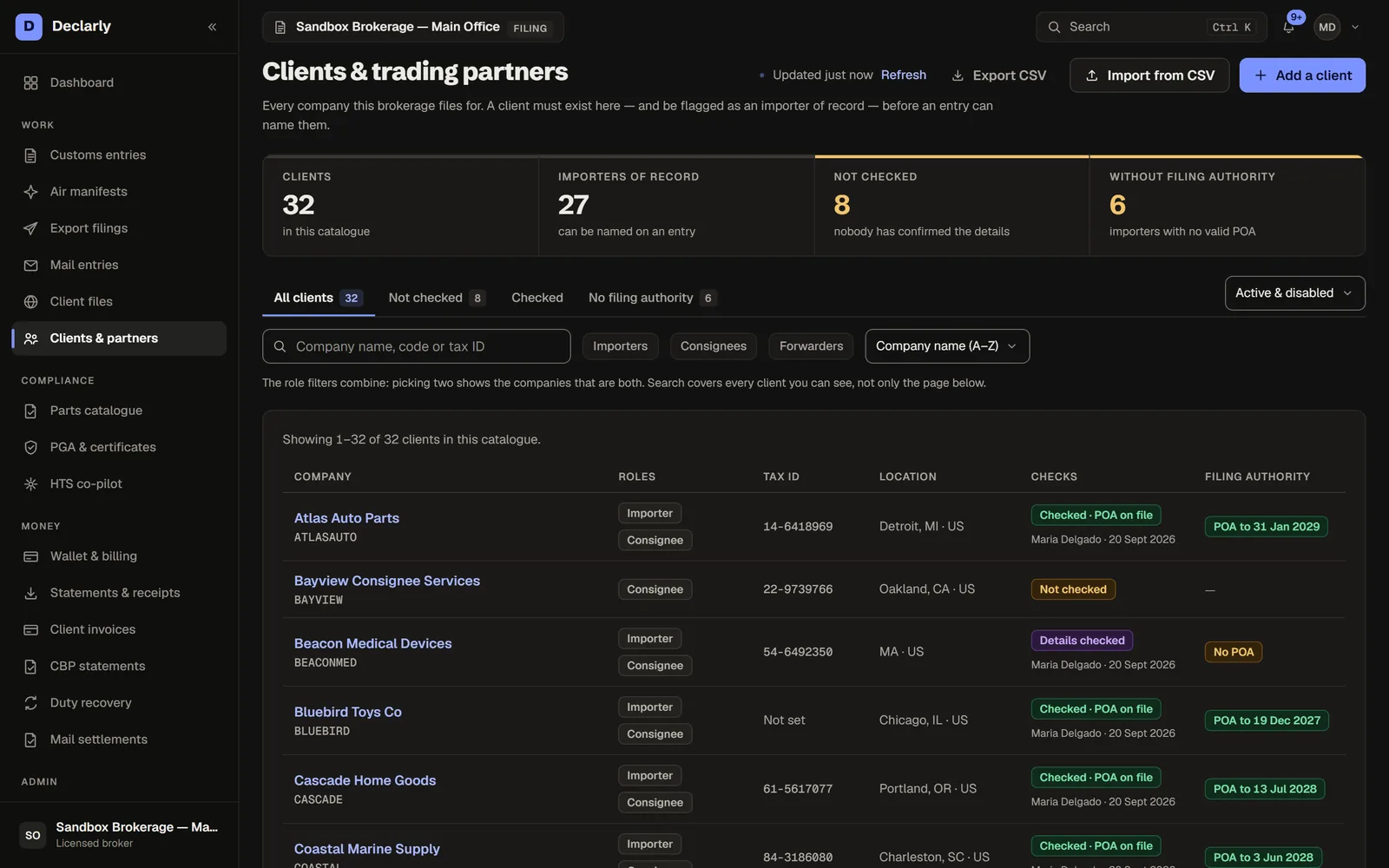Open the Sandbox Brokerage — Main Office switcher

(413, 27)
